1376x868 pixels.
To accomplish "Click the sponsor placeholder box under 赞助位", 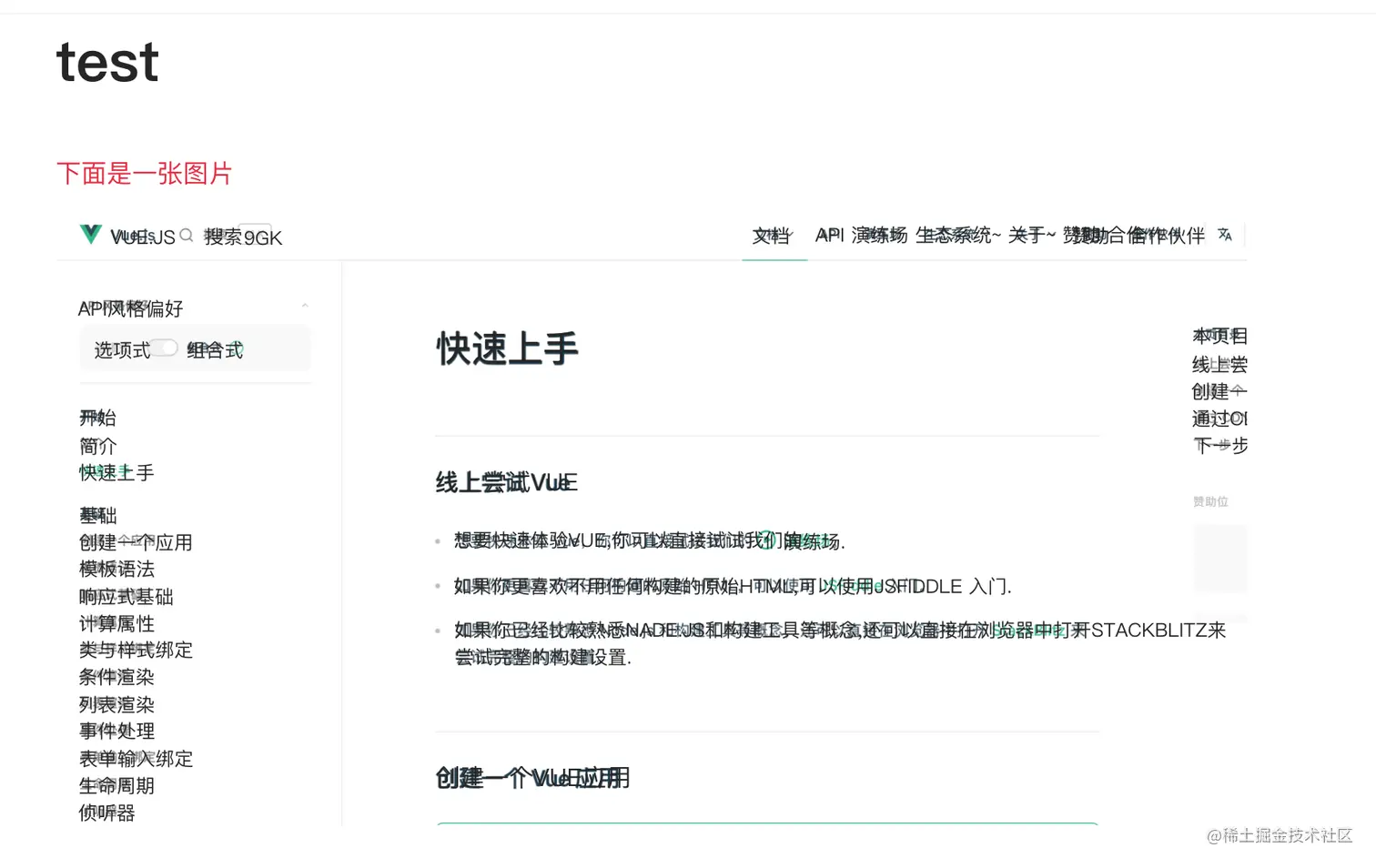I will coord(1220,559).
